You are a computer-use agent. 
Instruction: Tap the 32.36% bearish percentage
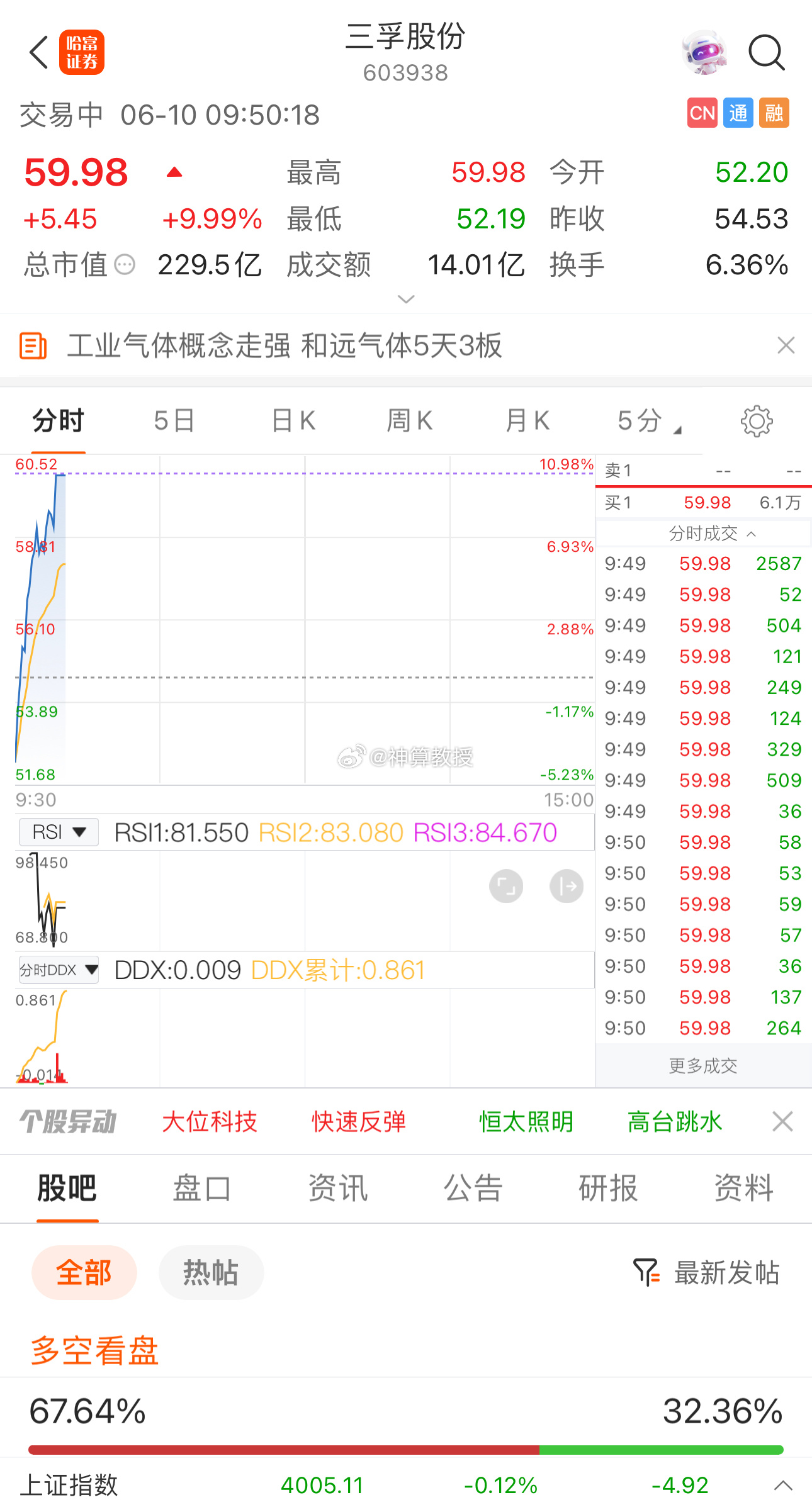(723, 1411)
